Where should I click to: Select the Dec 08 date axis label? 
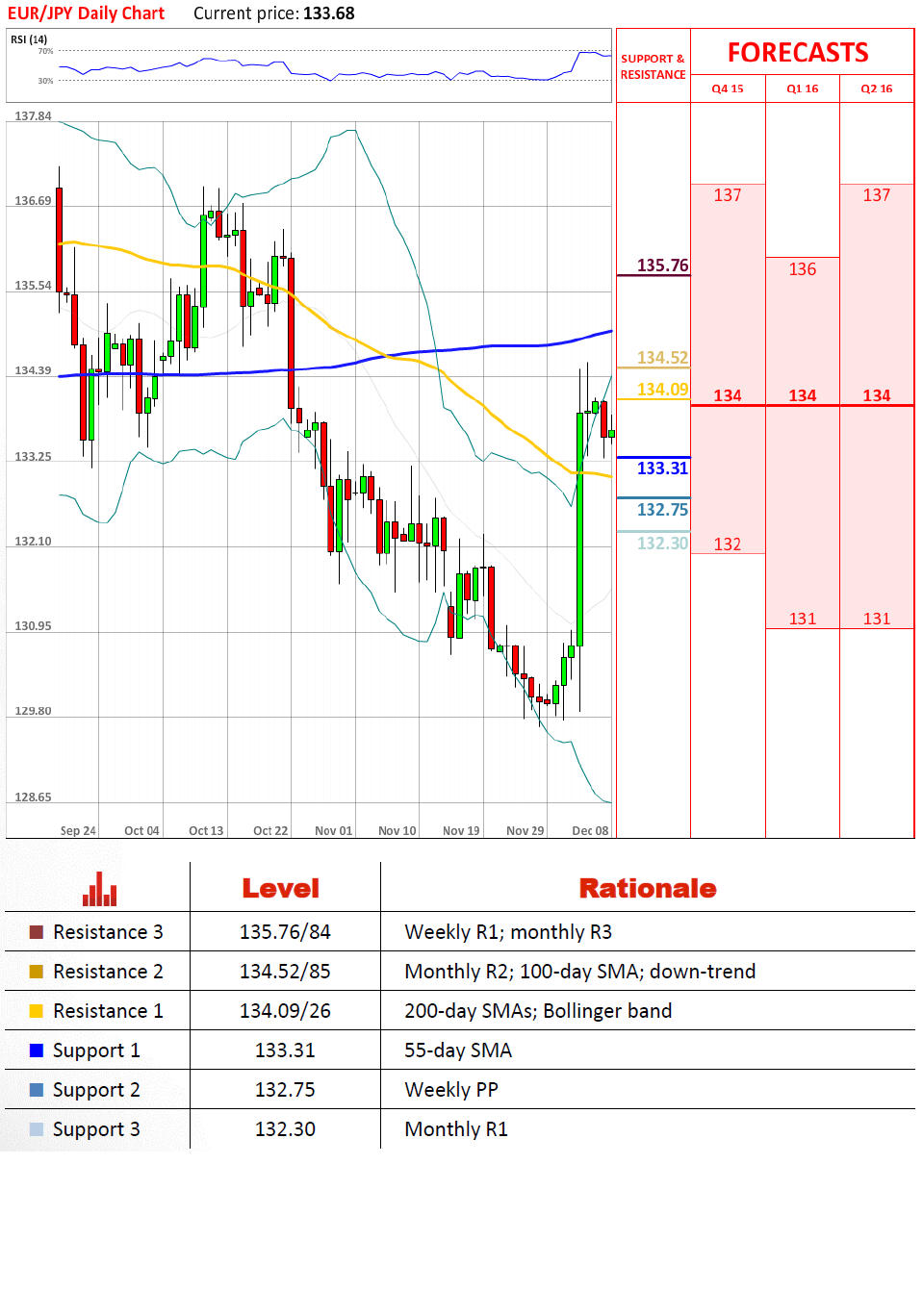pyautogui.click(x=590, y=831)
